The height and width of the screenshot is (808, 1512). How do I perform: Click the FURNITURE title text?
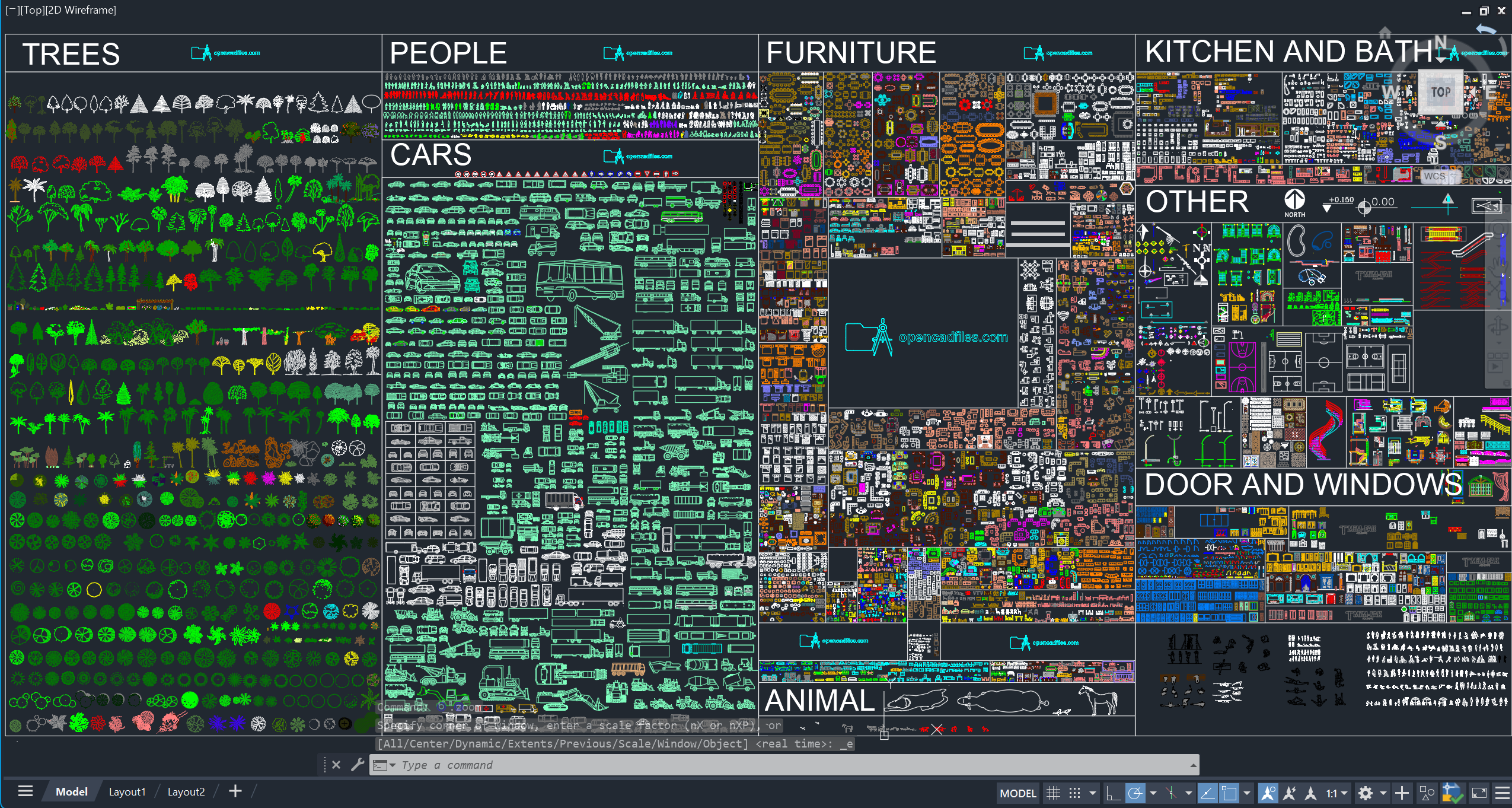[x=851, y=53]
